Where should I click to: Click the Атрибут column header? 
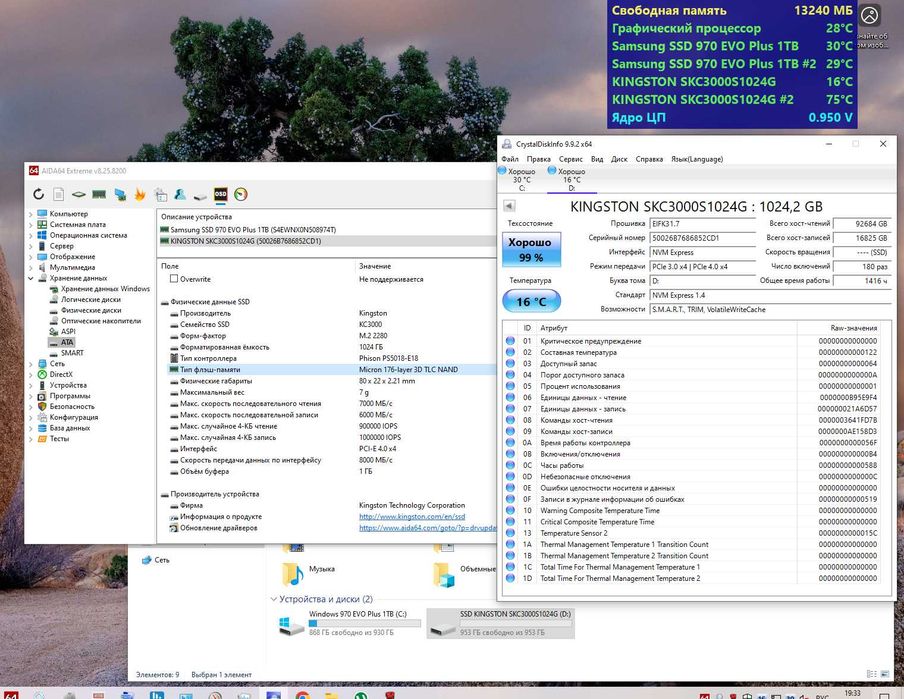(x=553, y=328)
